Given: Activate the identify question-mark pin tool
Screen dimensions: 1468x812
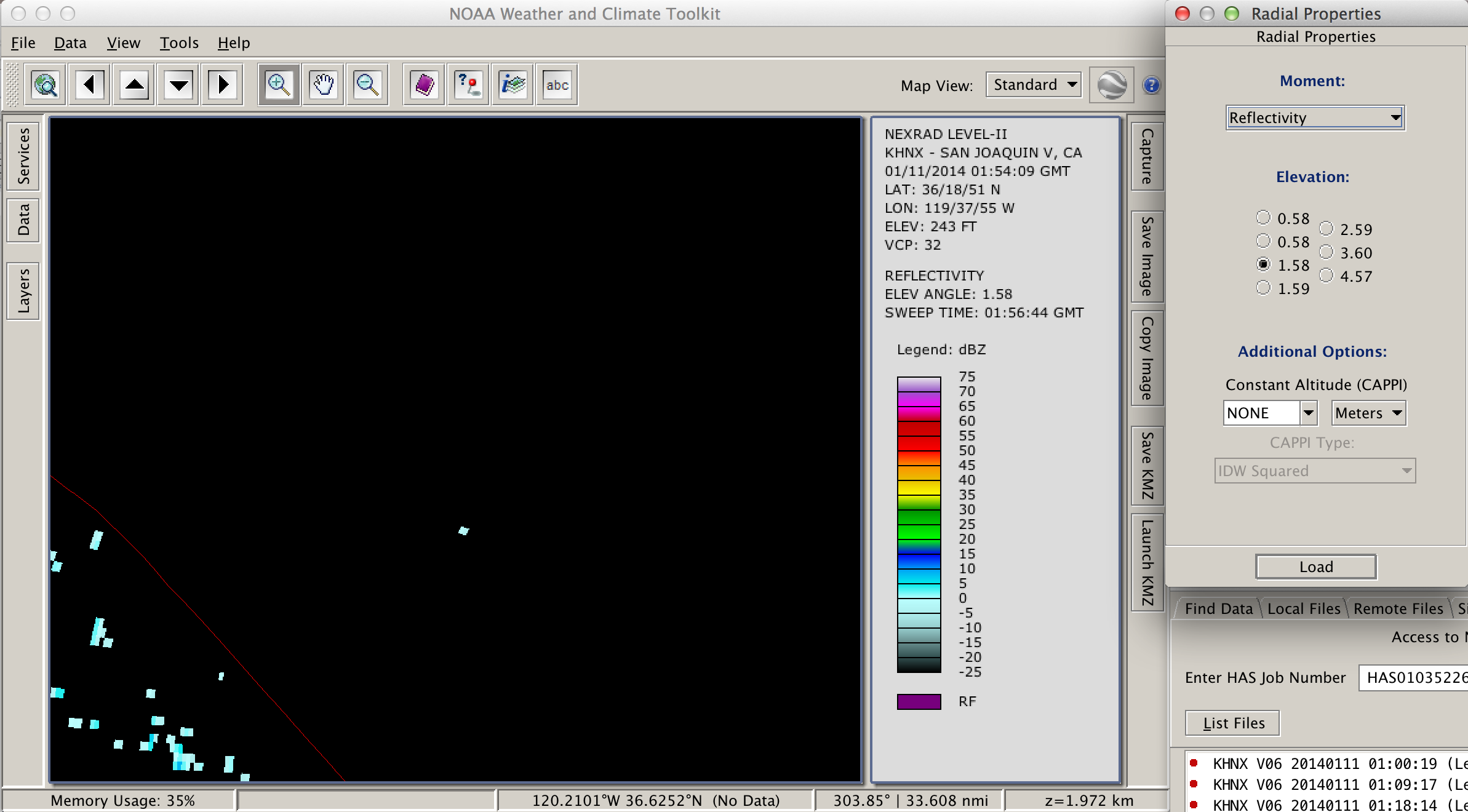Looking at the screenshot, I should pyautogui.click(x=469, y=84).
